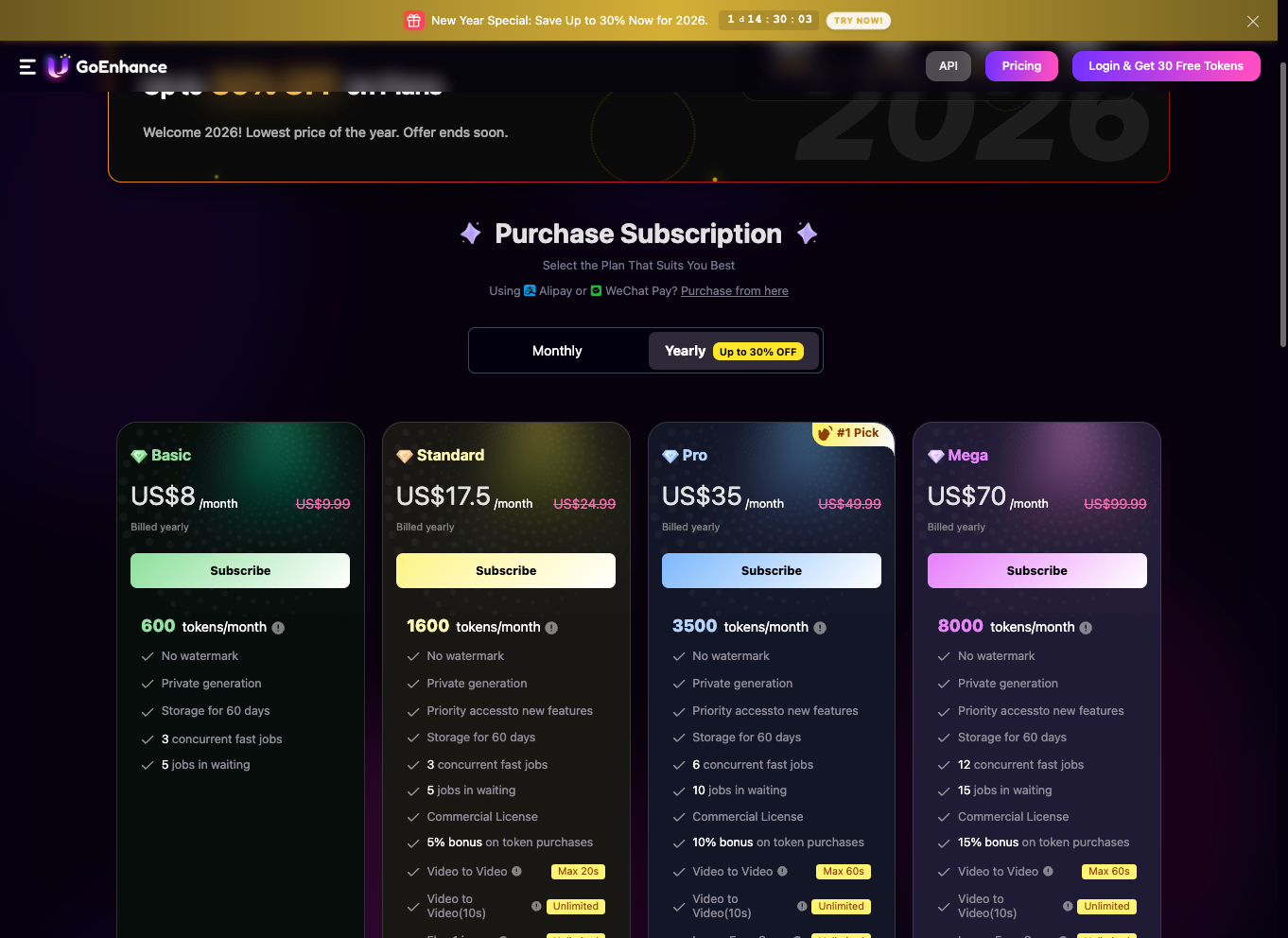
Task: Click the tokens info icon for Basic plan
Action: pyautogui.click(x=278, y=628)
